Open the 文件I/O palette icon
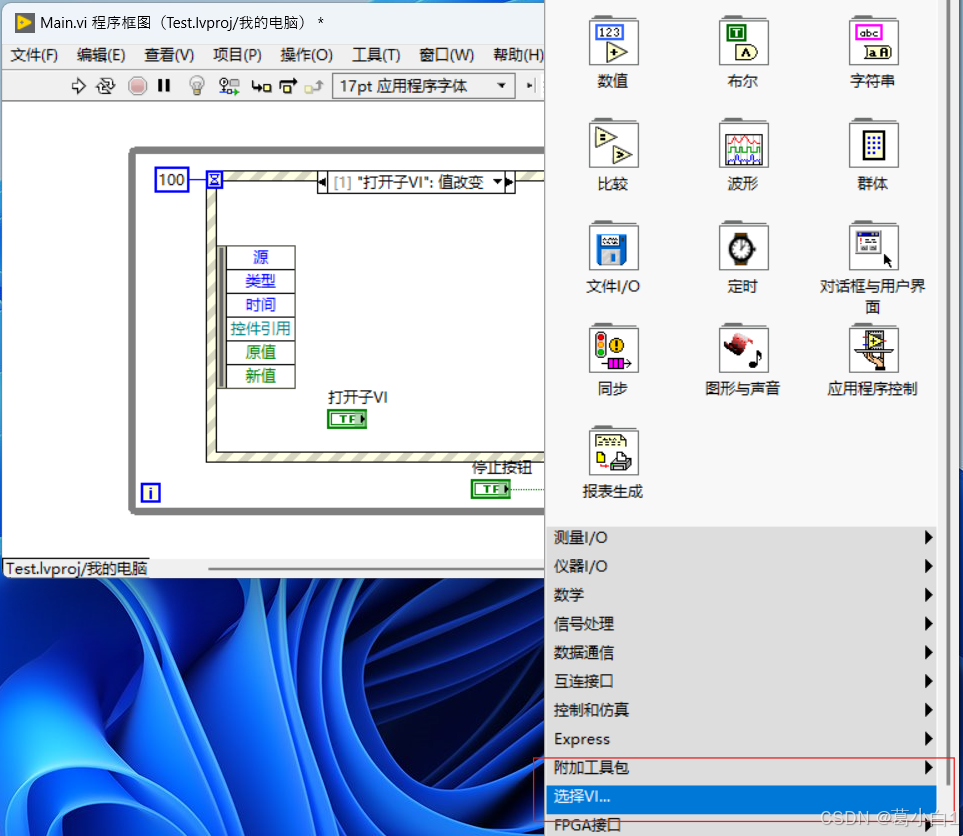963x836 pixels. (x=613, y=246)
